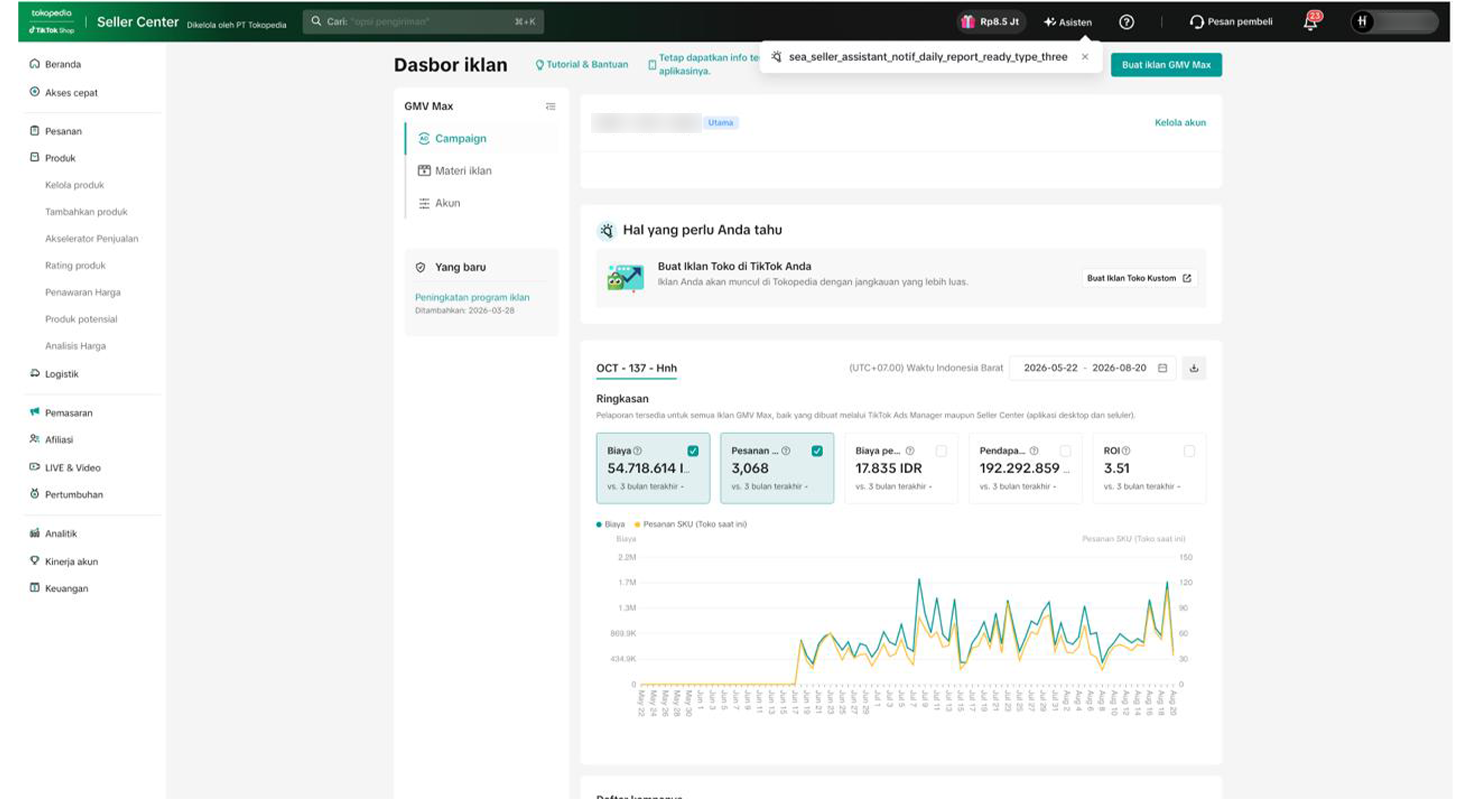Check the Biaya pe... metric checkbox
The height and width of the screenshot is (799, 1471).
click(941, 451)
